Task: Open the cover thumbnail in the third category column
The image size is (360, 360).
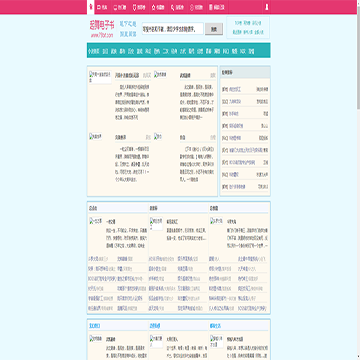Action: tap(216, 221)
